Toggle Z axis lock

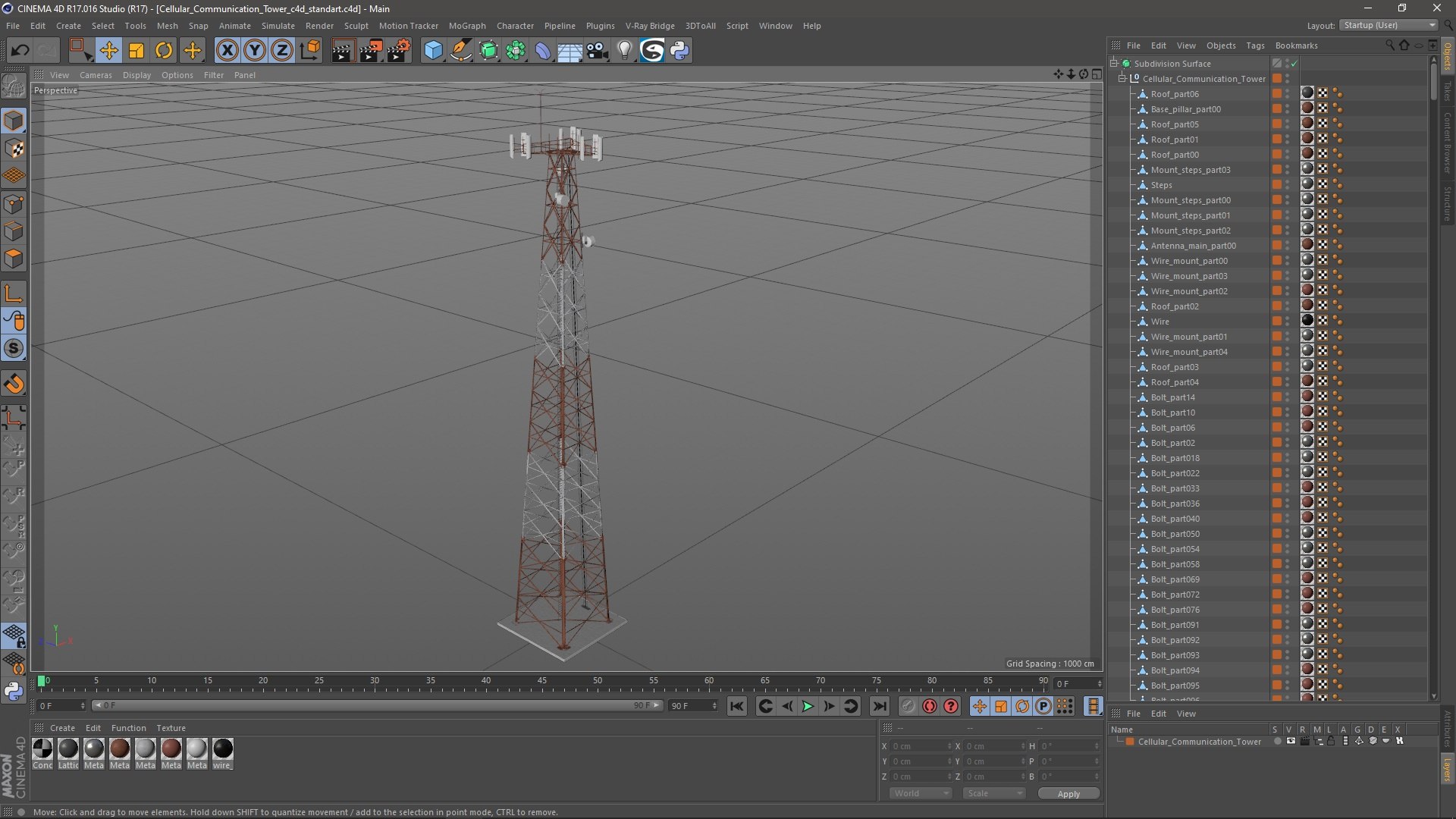(x=282, y=51)
